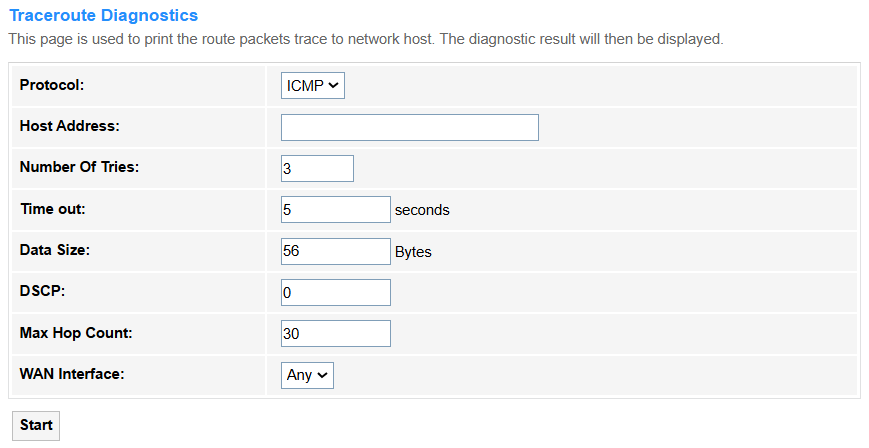
Task: Open the Protocol ICMP dropdown
Action: click(x=313, y=85)
